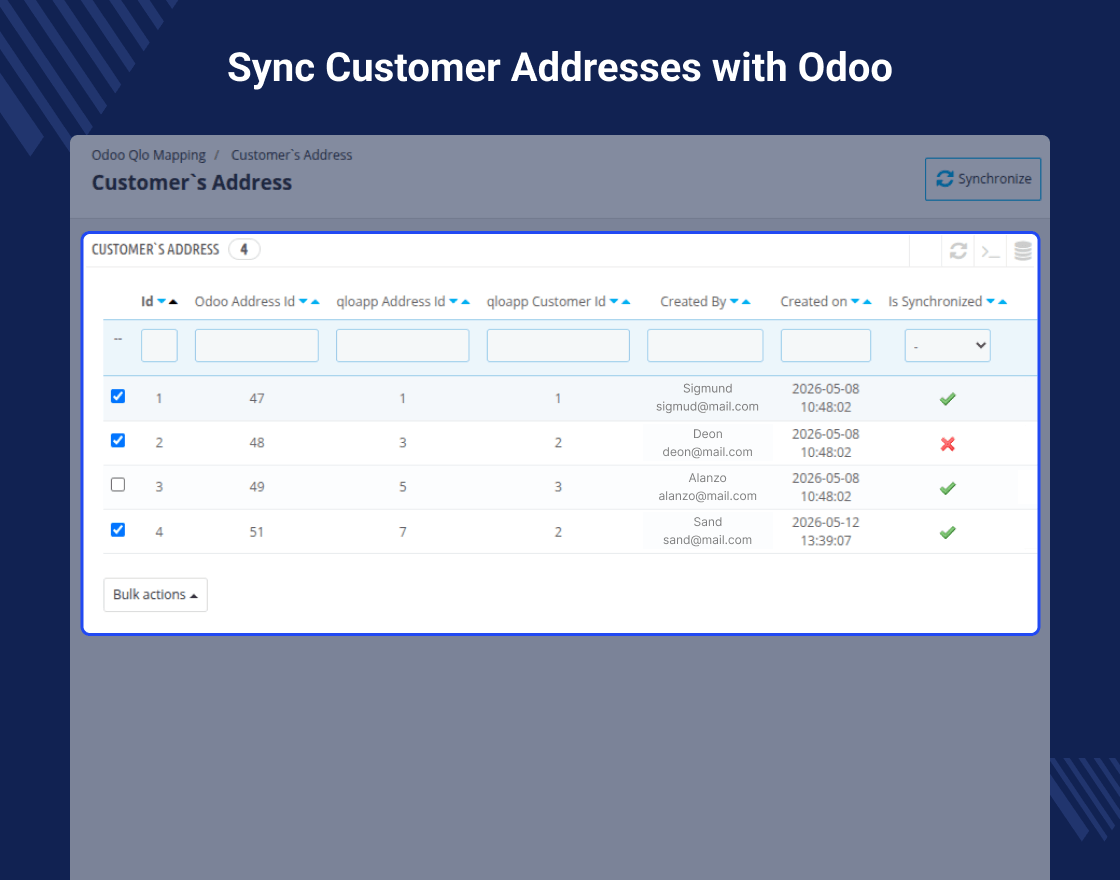1120x880 pixels.
Task: Sort Created By descending arrow
Action: 734,302
